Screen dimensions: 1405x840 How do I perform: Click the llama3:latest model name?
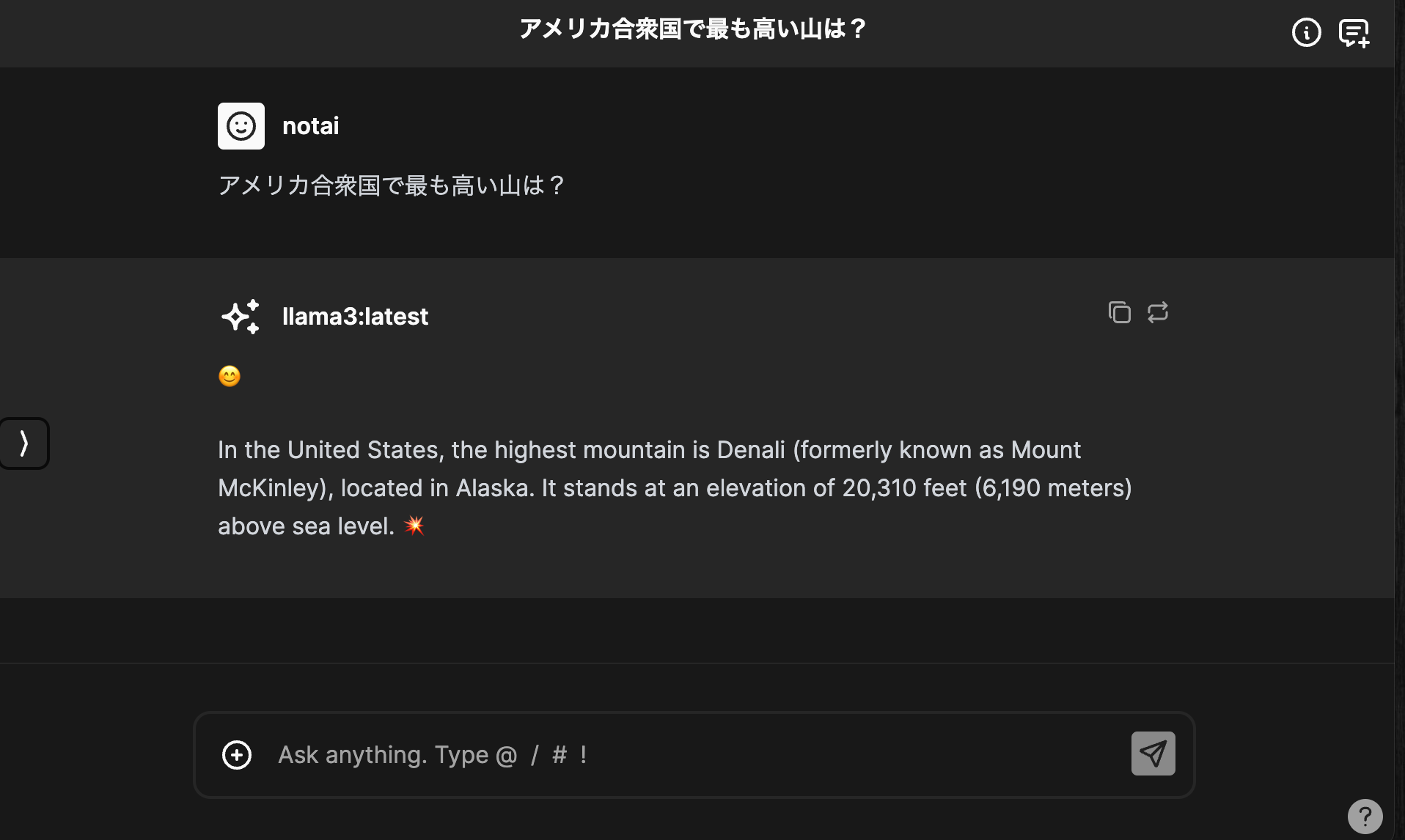[355, 317]
